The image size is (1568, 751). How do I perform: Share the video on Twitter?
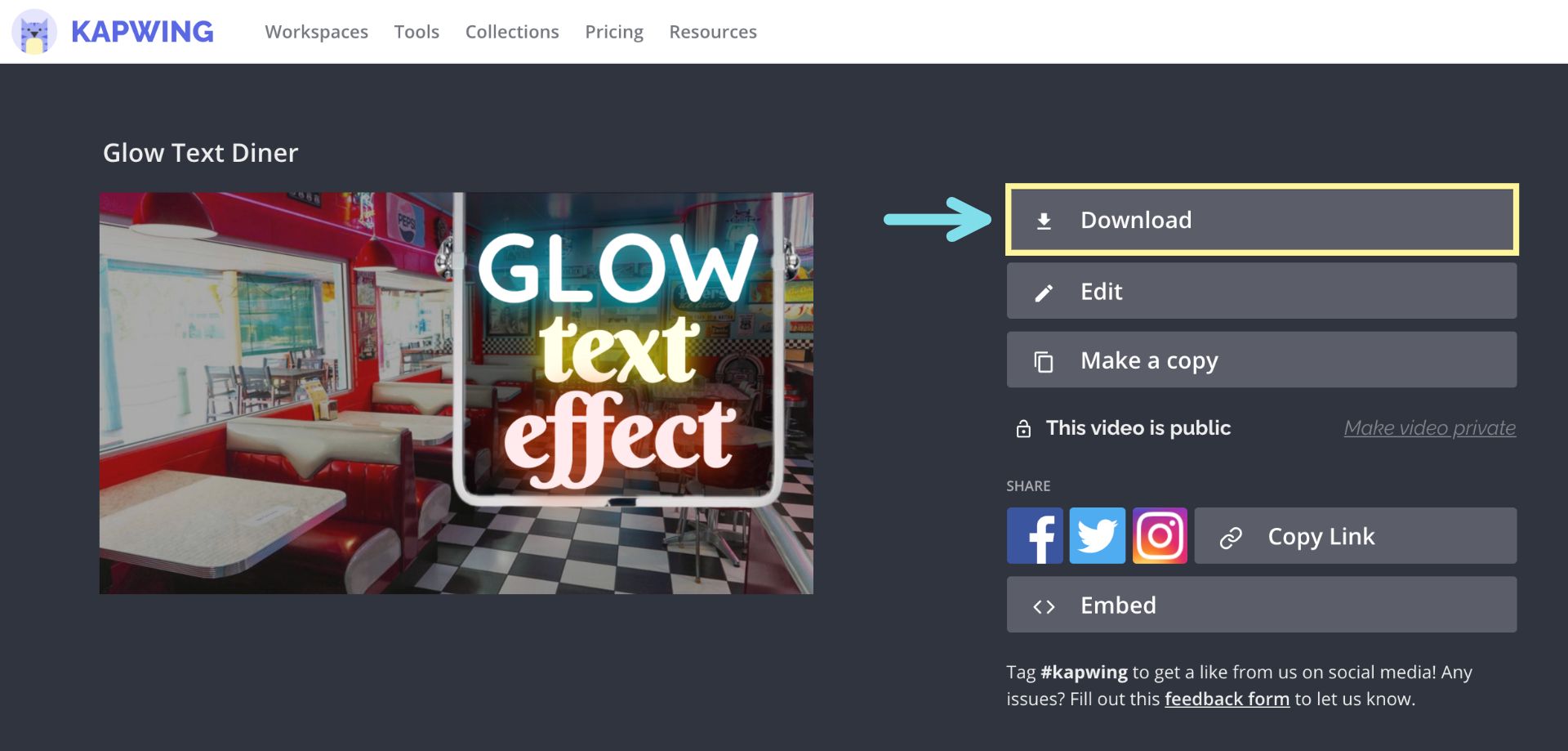[x=1097, y=536]
